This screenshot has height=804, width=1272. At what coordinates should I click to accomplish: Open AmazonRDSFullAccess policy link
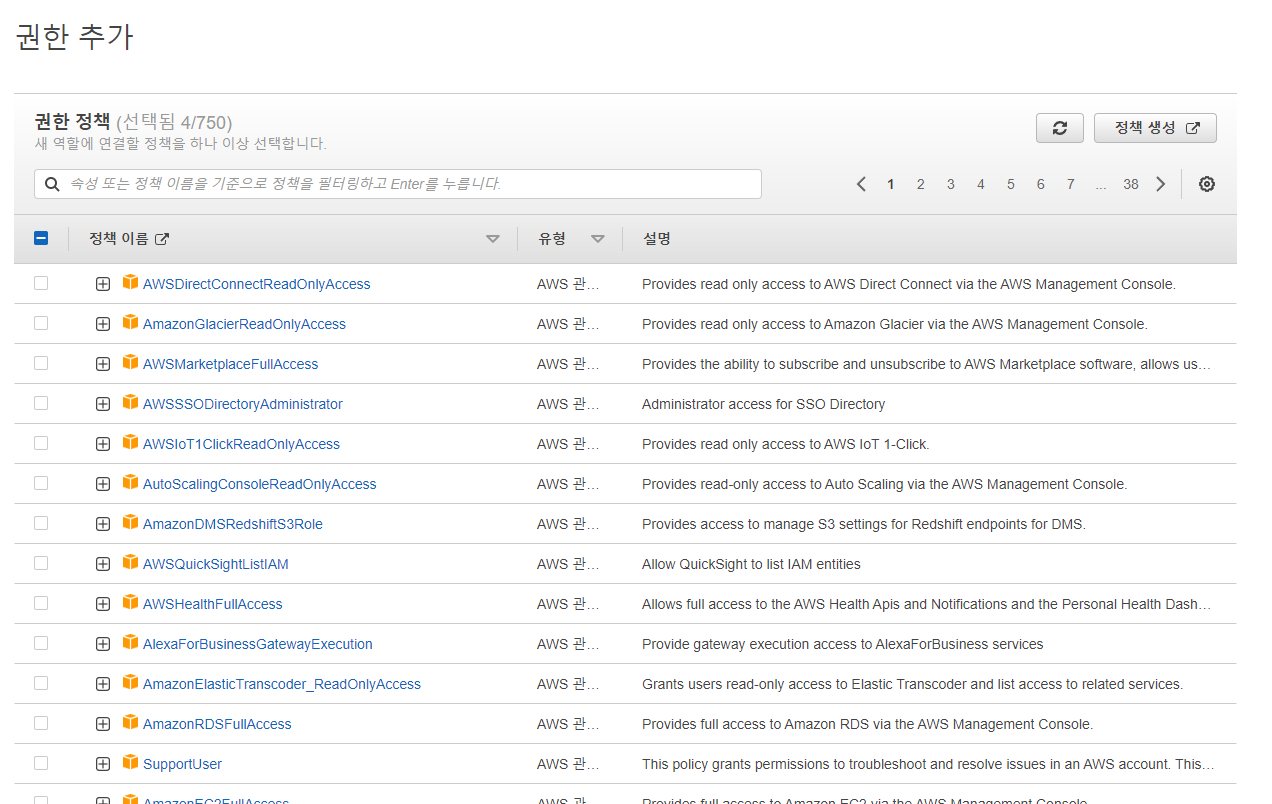click(x=217, y=724)
